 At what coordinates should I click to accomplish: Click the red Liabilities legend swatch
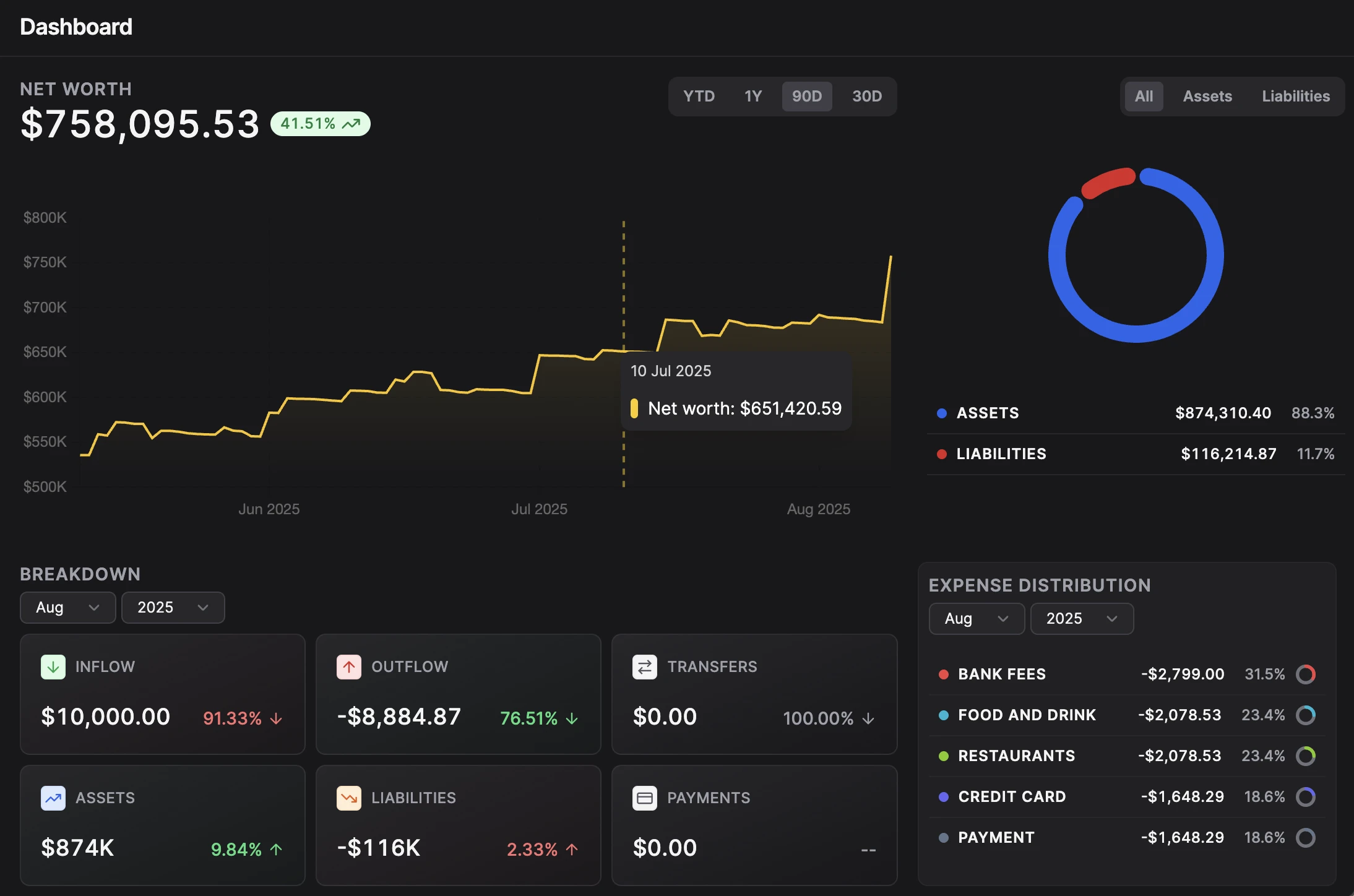pyautogui.click(x=941, y=454)
